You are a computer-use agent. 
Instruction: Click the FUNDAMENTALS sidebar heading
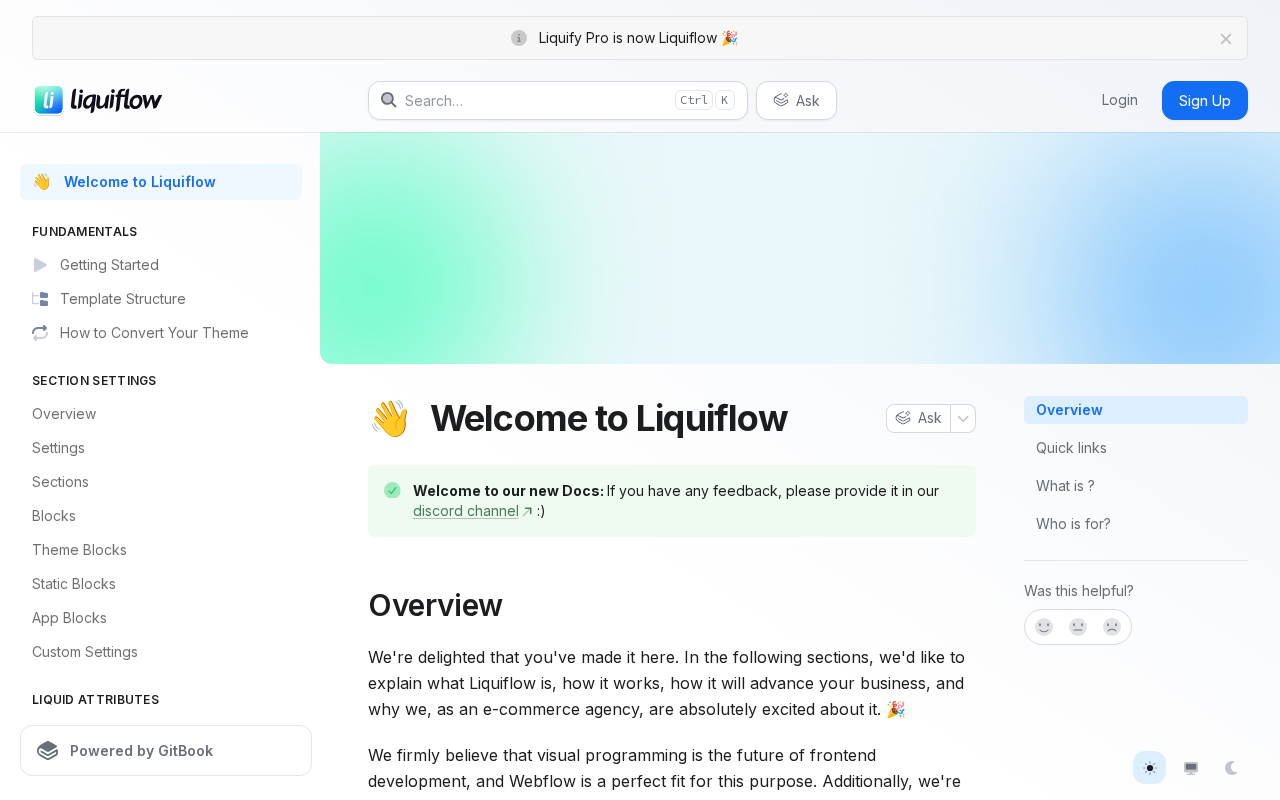(x=85, y=232)
